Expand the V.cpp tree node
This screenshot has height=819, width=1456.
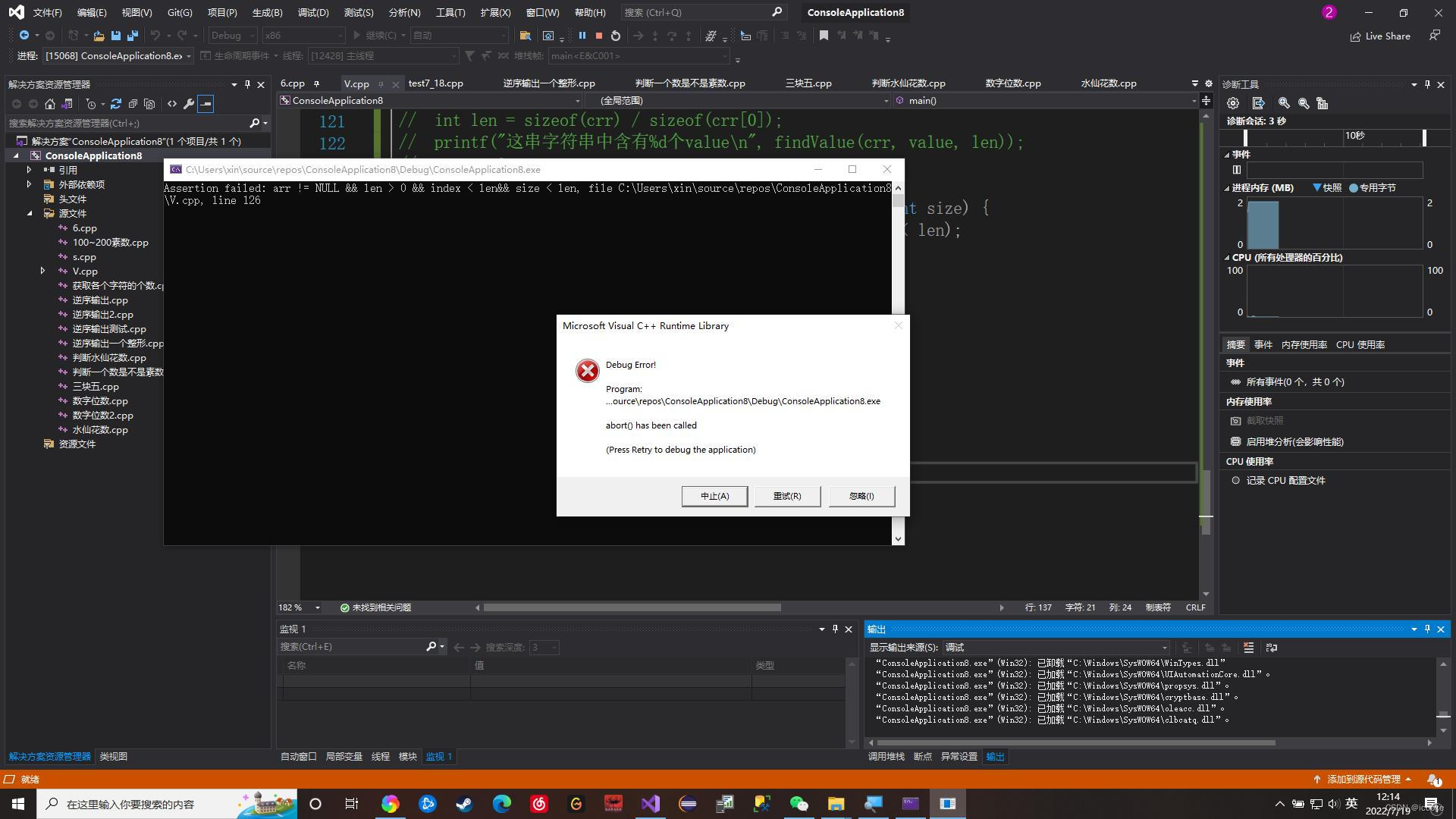pos(42,271)
